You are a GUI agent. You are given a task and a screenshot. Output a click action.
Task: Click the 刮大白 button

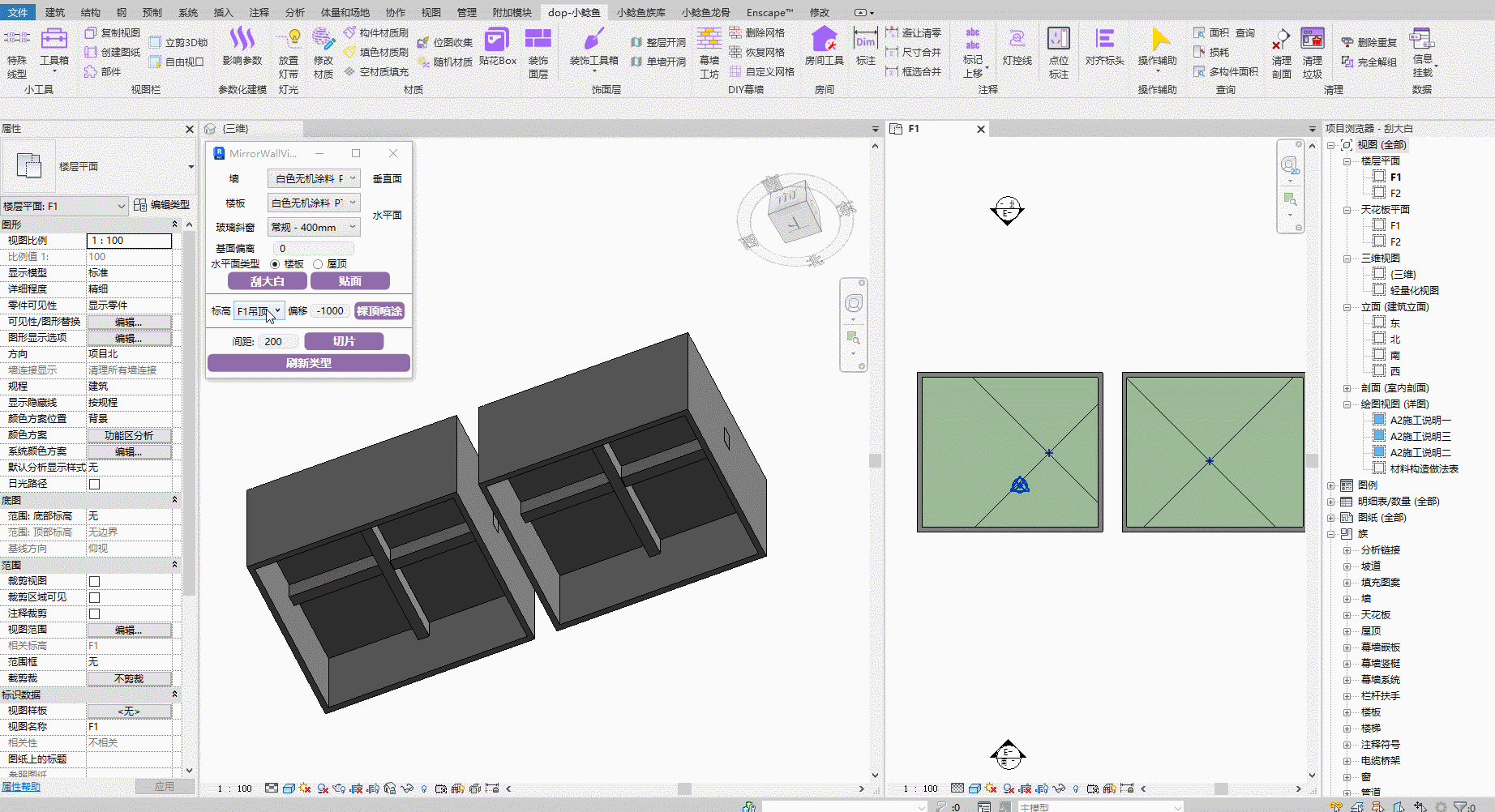pos(267,281)
